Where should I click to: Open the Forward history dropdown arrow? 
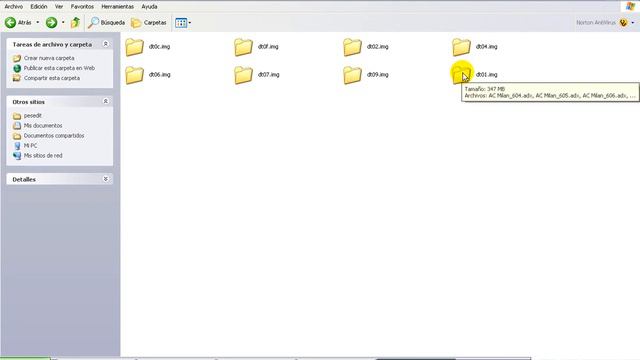point(63,22)
